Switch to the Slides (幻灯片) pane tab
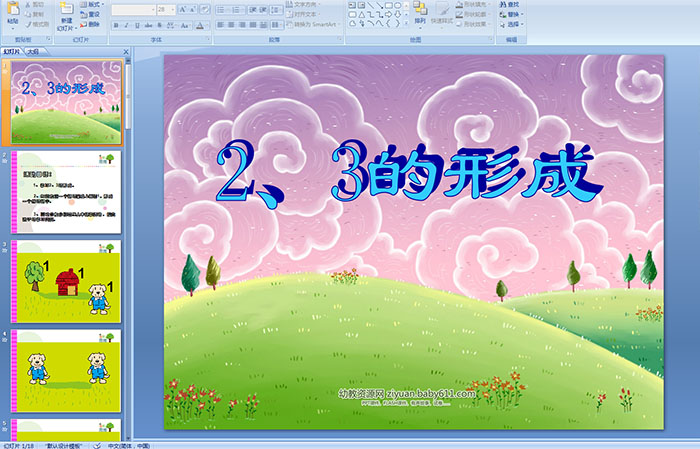Viewport: 700px width, 449px height. click(12, 52)
